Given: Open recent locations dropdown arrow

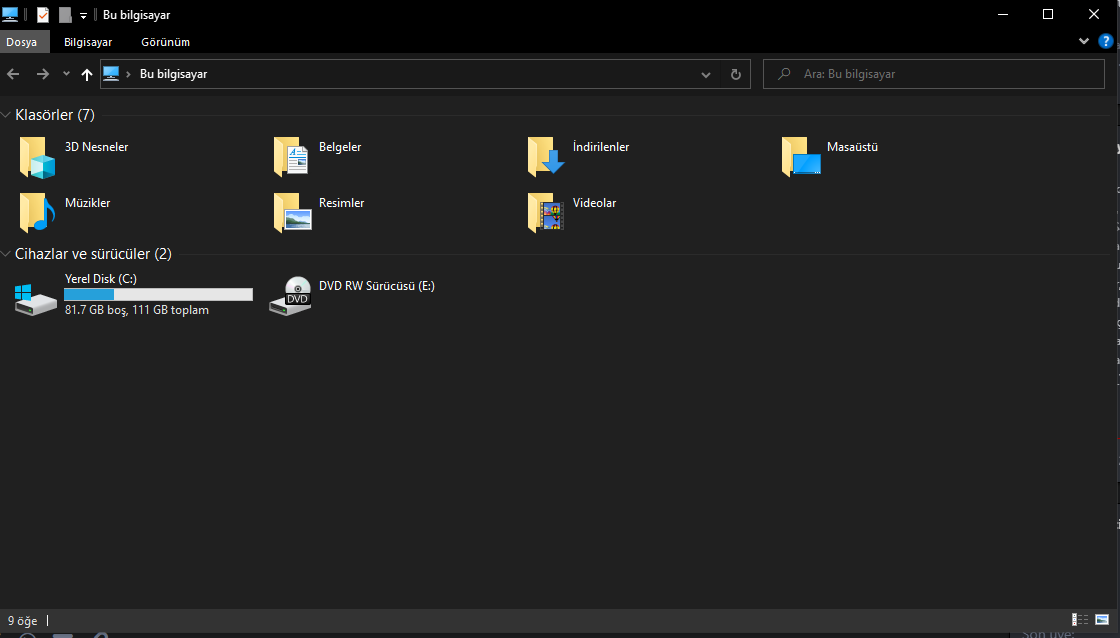Looking at the screenshot, I should [66, 74].
